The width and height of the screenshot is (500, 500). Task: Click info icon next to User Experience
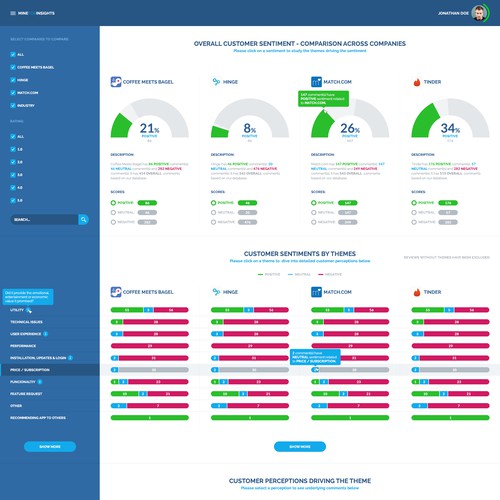point(46,334)
